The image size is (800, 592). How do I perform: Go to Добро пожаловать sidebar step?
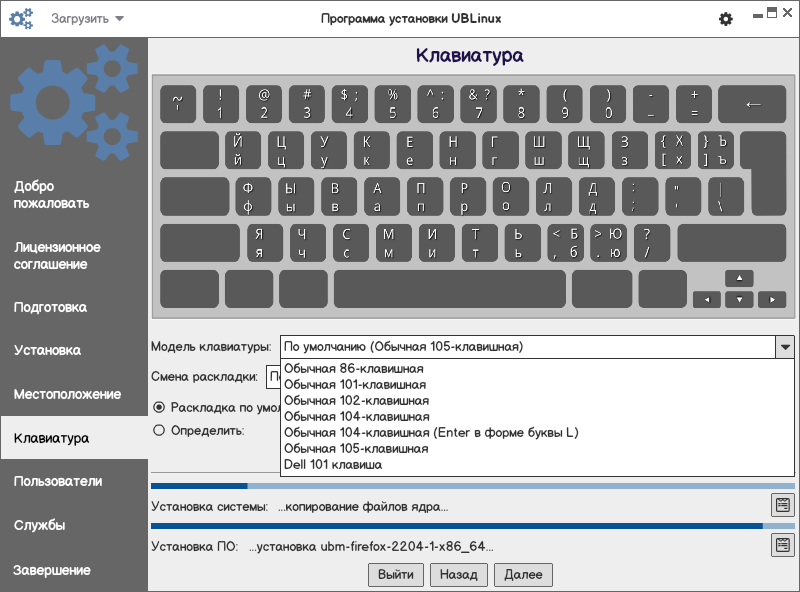coord(52,194)
